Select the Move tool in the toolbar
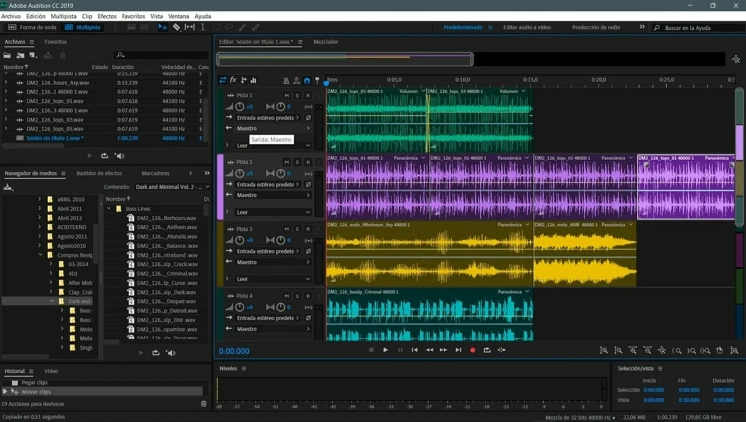This screenshot has width=746, height=422. coord(163,28)
